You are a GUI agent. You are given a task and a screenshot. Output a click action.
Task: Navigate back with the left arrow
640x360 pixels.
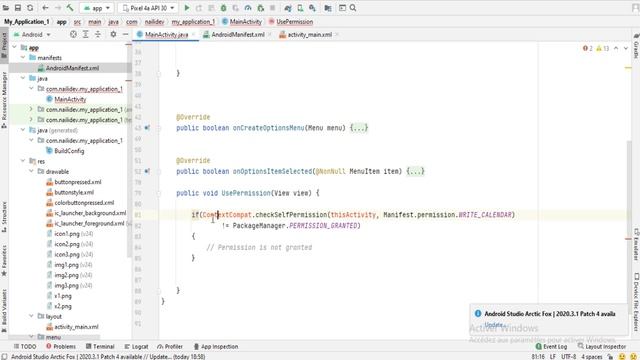(x=45, y=8)
